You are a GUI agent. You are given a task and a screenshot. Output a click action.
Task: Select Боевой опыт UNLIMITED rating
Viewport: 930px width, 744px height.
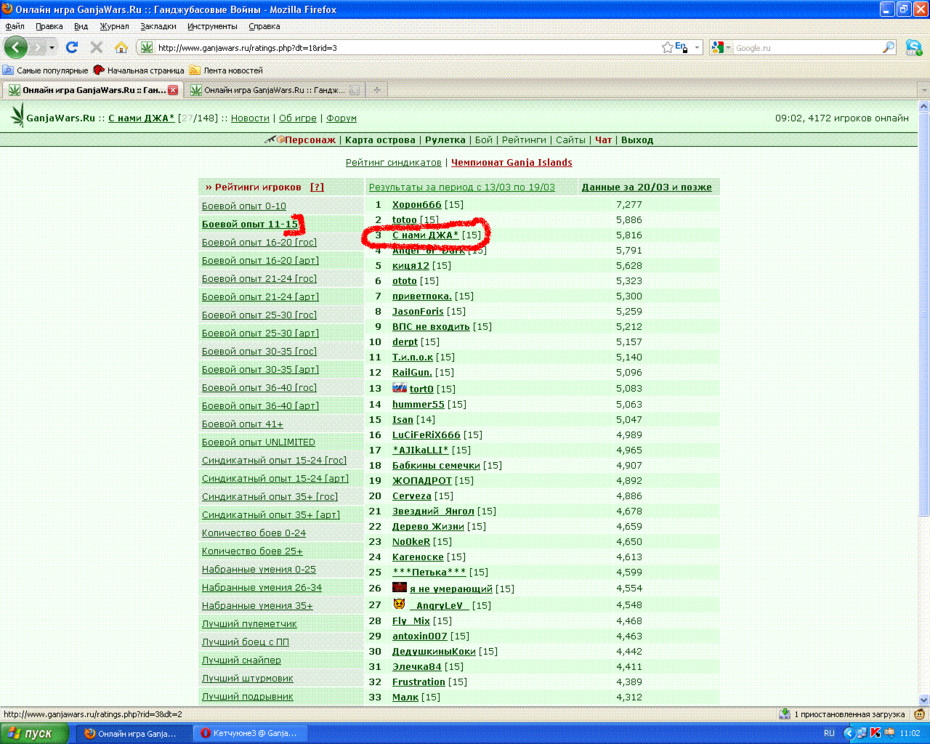point(259,443)
